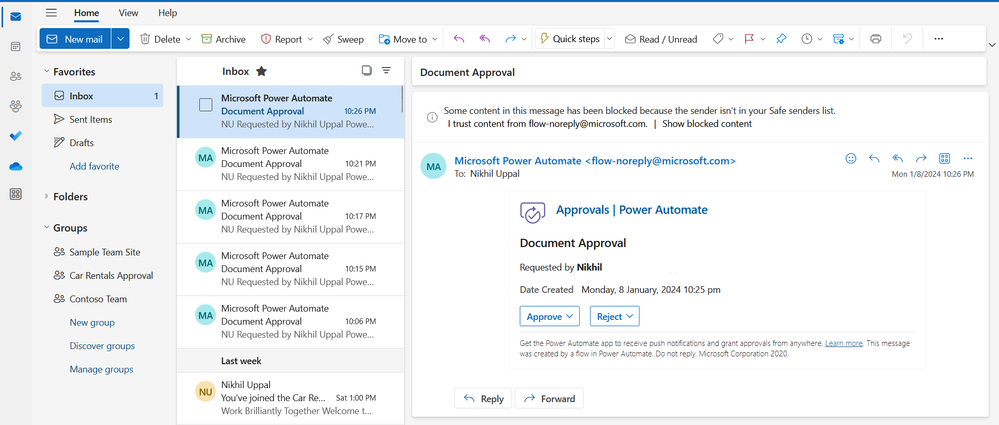999x425 pixels.
Task: Click the Reply button below the message
Action: [x=483, y=399]
